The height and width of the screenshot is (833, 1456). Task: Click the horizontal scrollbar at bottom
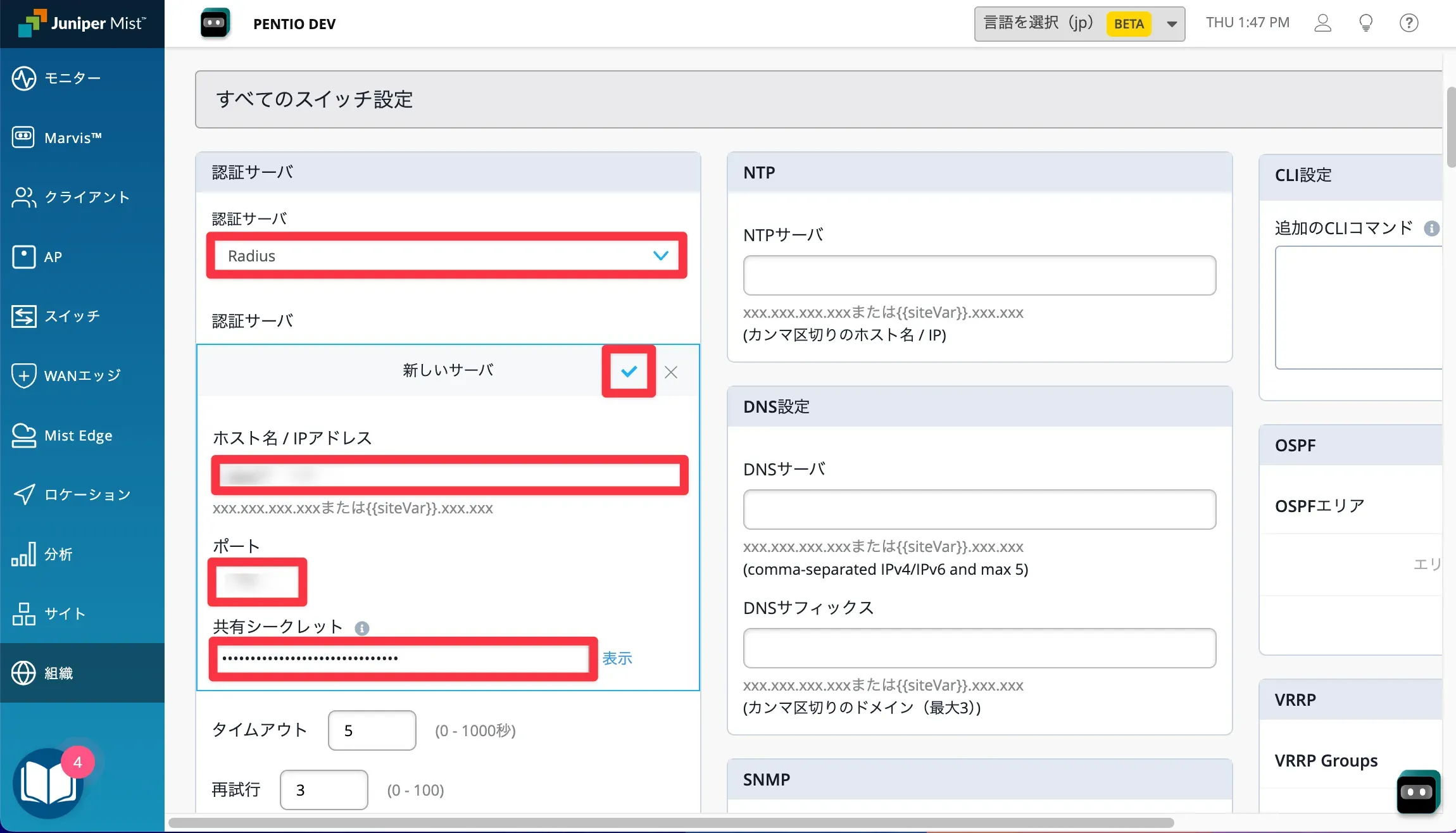[671, 822]
